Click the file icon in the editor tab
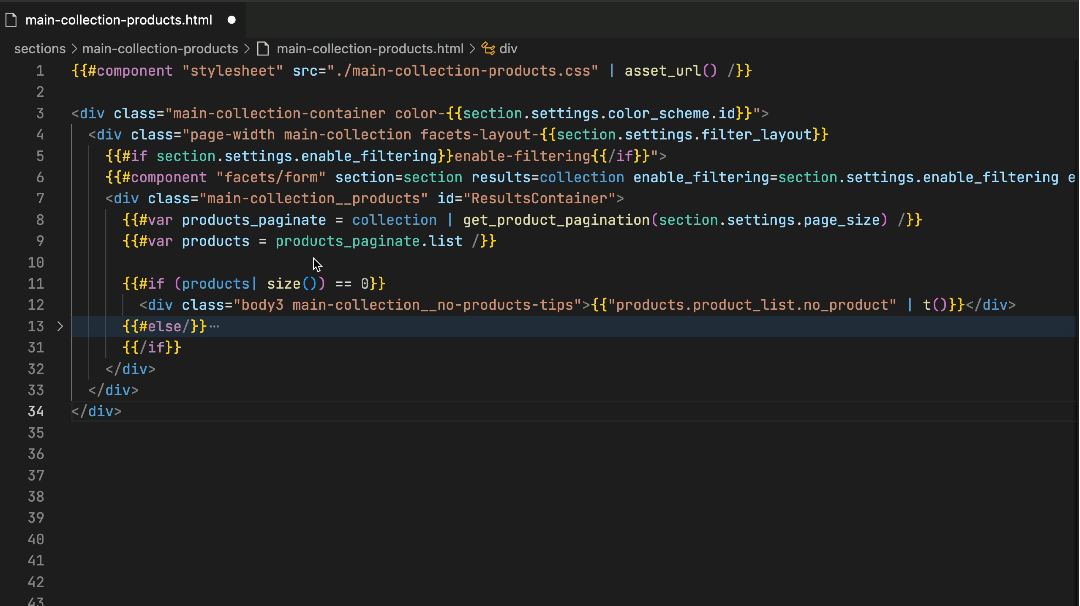 [x=12, y=19]
